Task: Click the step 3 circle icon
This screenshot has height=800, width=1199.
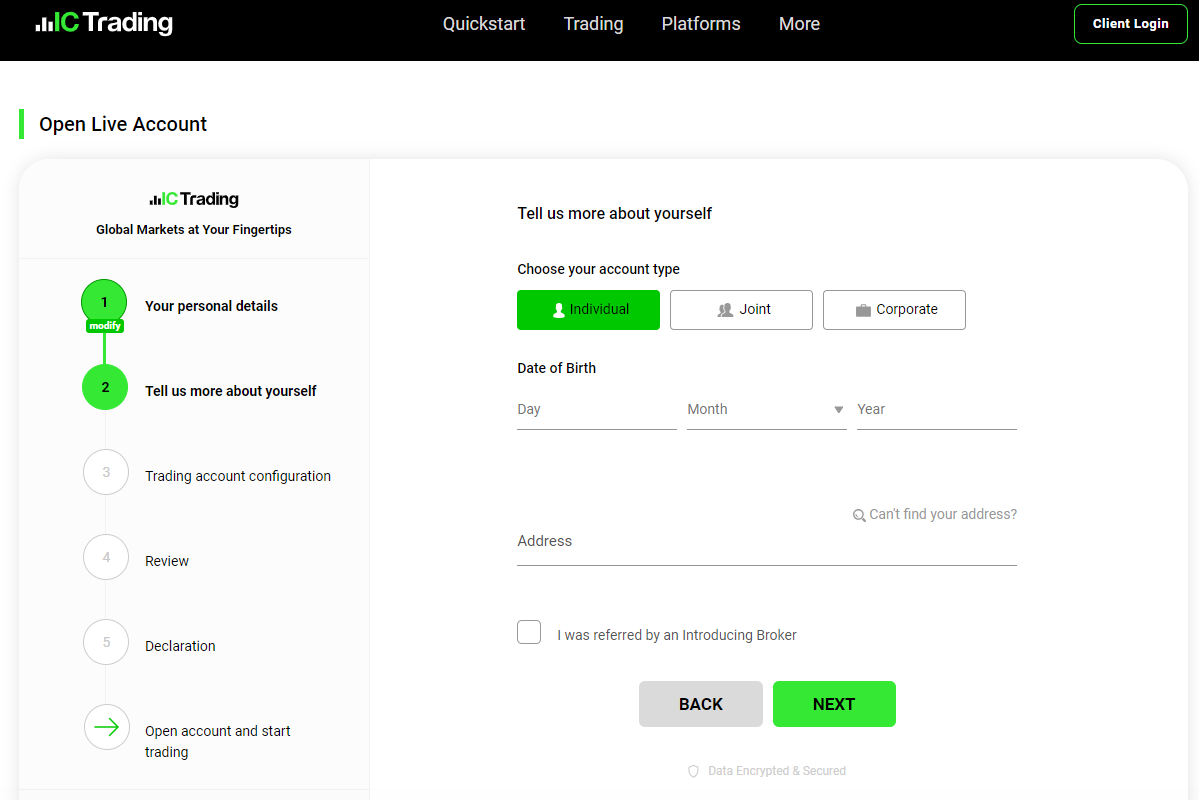Action: click(106, 472)
